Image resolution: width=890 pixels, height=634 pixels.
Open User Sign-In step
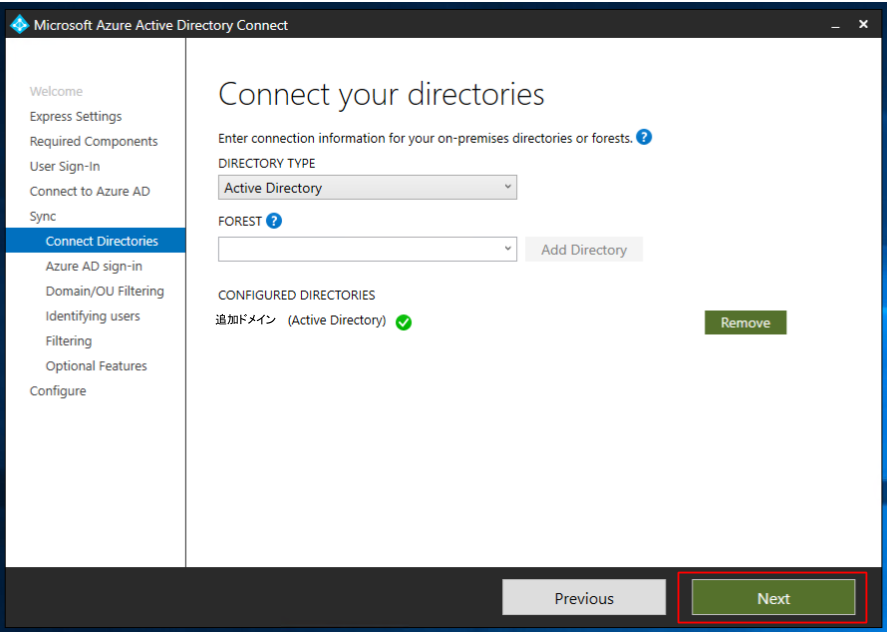tap(65, 166)
